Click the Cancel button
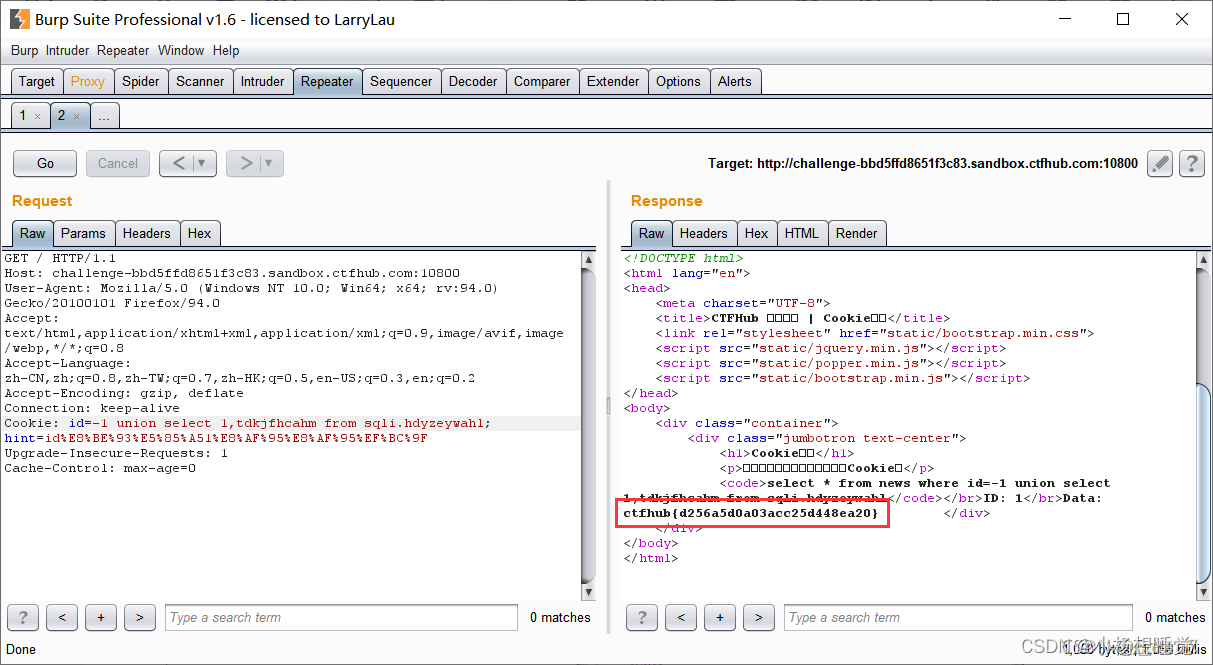1213x665 pixels. [118, 163]
